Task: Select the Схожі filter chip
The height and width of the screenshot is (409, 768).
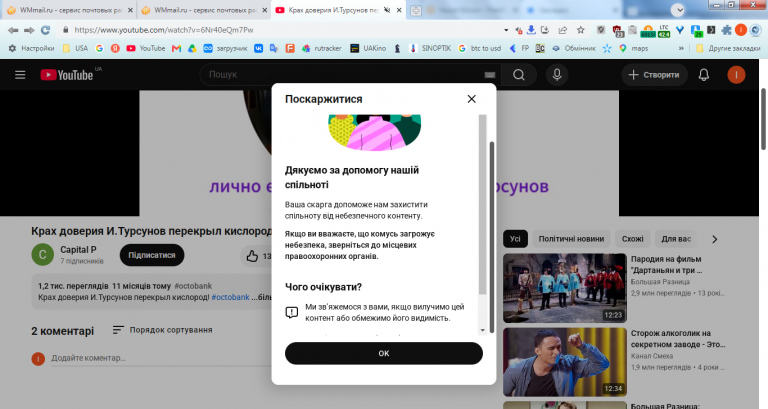Action: (632, 239)
